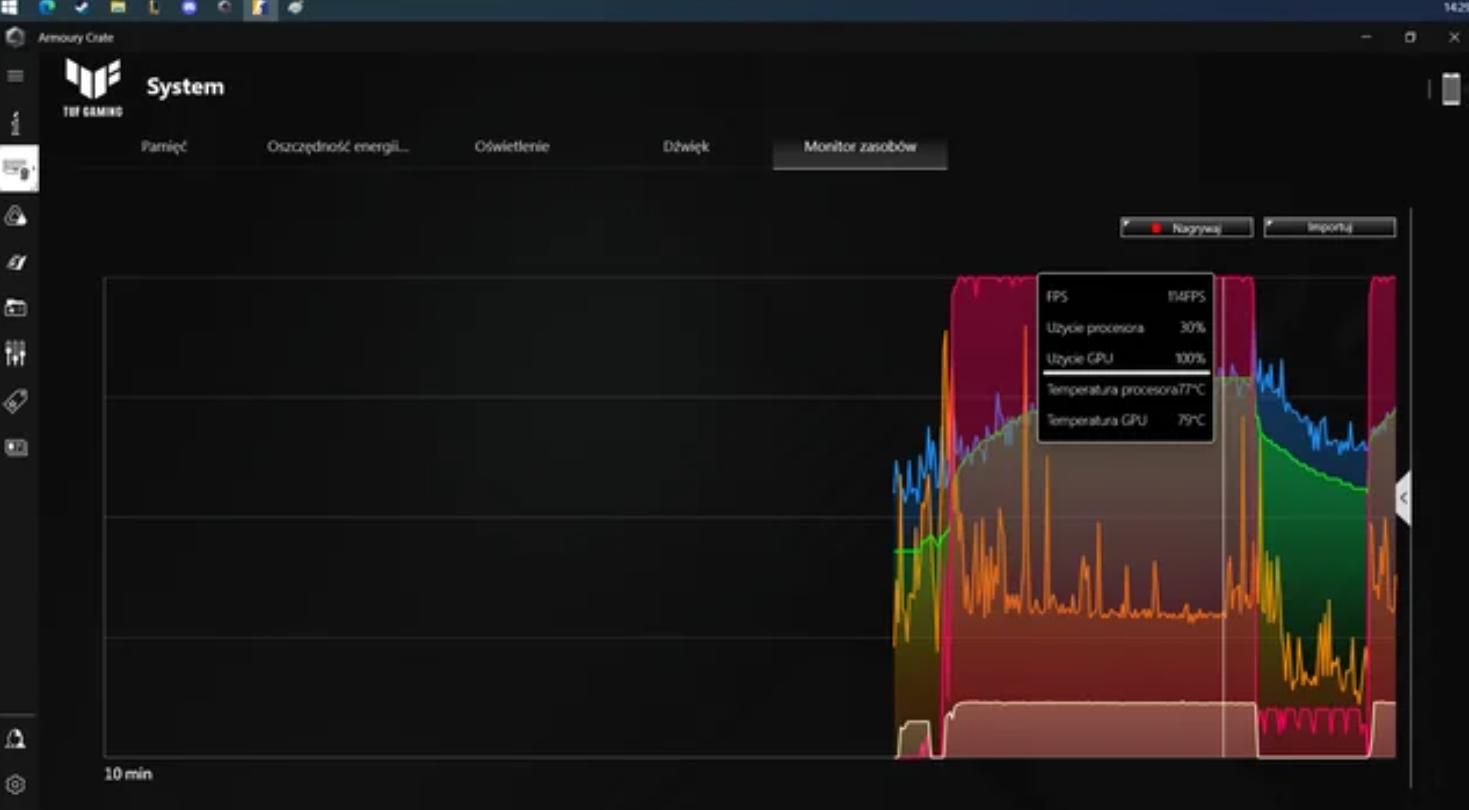The width and height of the screenshot is (1469, 810).
Task: Click the 10 min axis label
Action: click(128, 774)
